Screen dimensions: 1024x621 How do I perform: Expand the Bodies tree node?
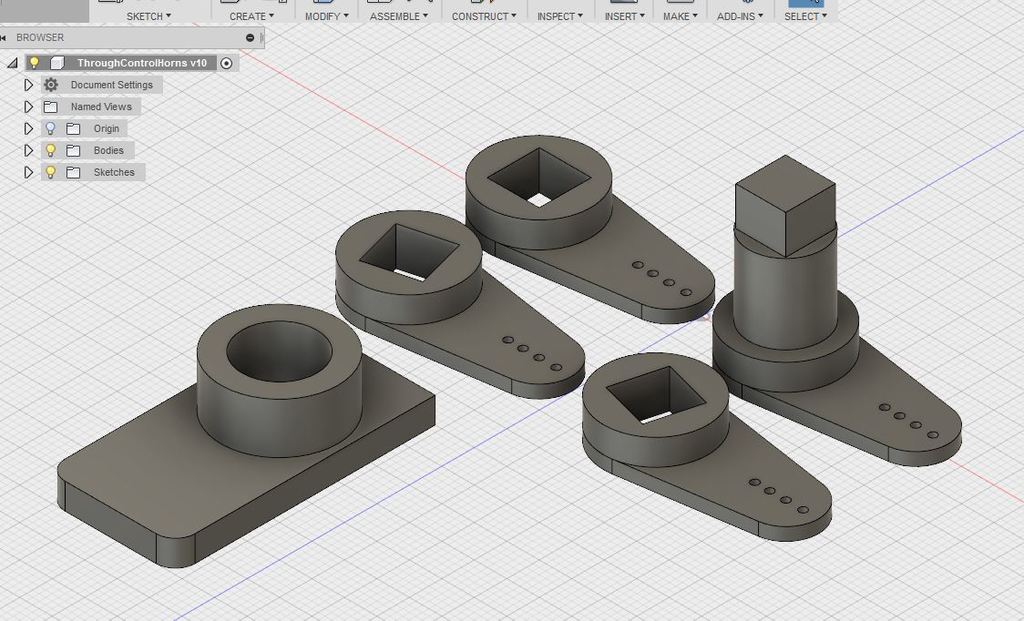coord(29,151)
